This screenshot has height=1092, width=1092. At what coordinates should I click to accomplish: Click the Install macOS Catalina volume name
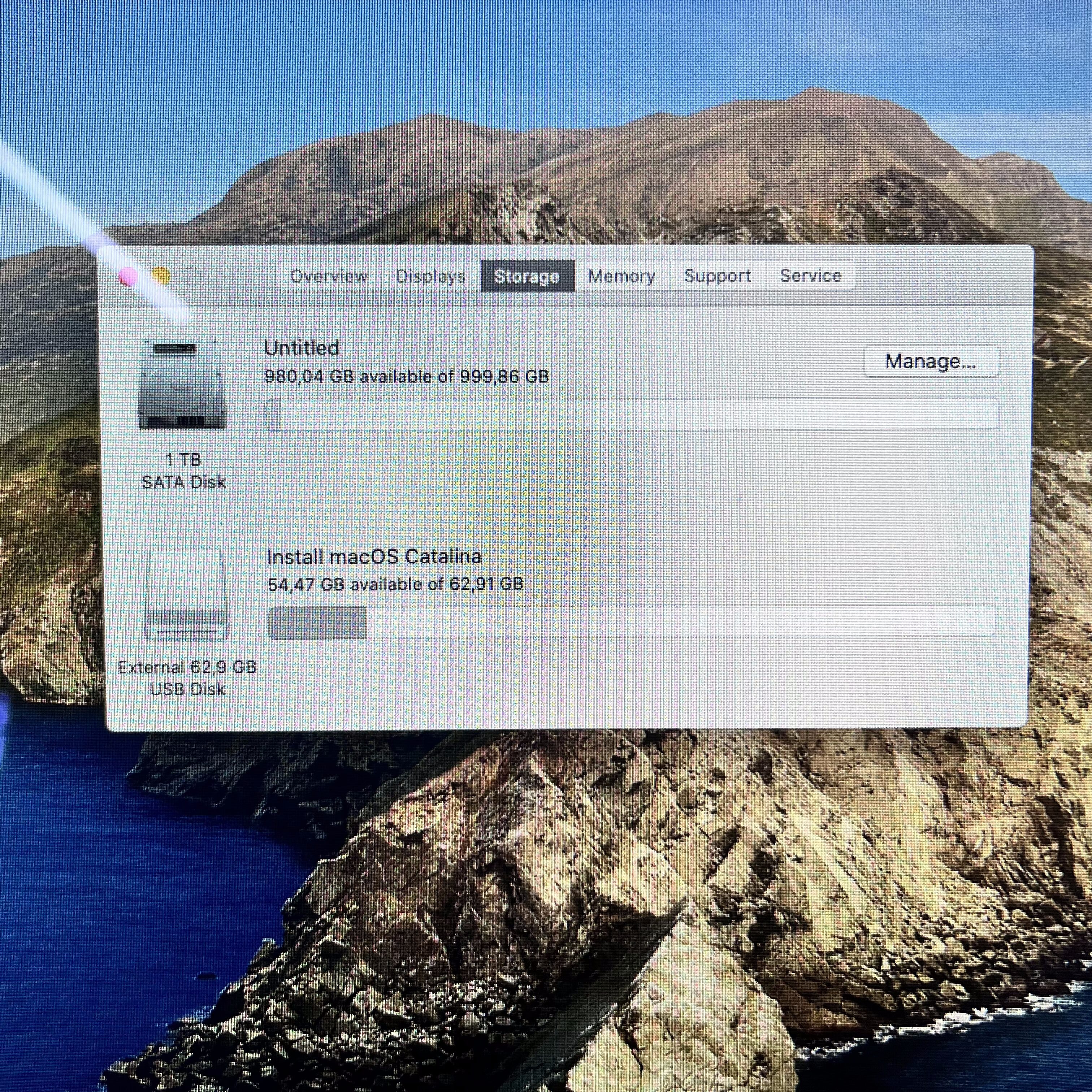pos(374,557)
